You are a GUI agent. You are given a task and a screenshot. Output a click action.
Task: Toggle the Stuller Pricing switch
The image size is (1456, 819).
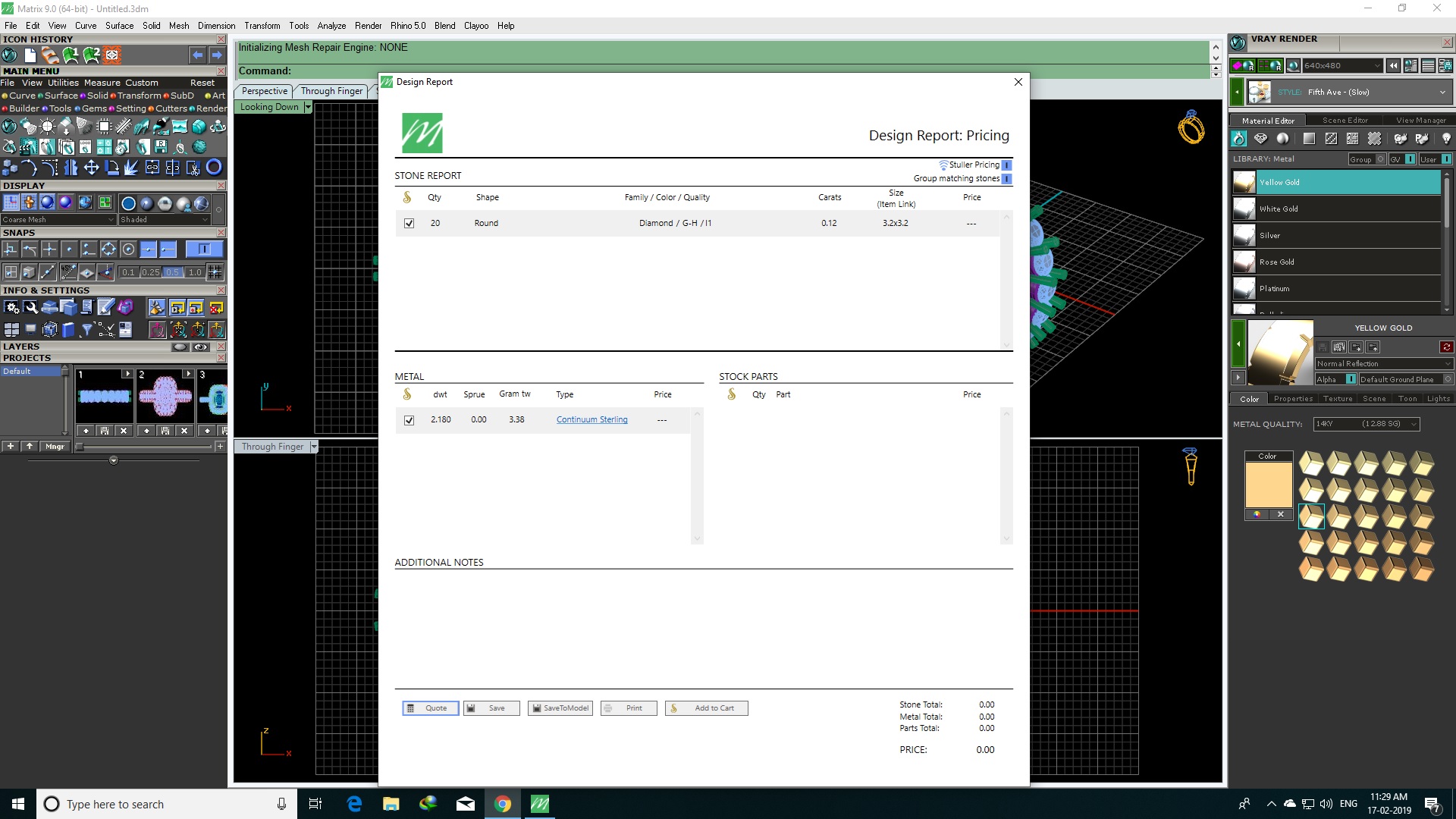click(1006, 165)
